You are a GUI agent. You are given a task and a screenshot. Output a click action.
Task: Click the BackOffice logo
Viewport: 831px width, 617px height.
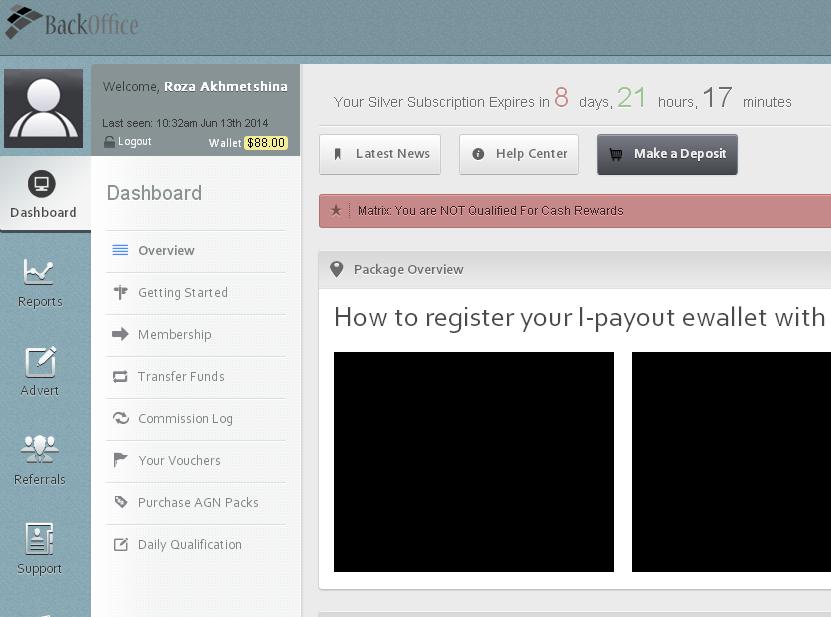(x=72, y=22)
